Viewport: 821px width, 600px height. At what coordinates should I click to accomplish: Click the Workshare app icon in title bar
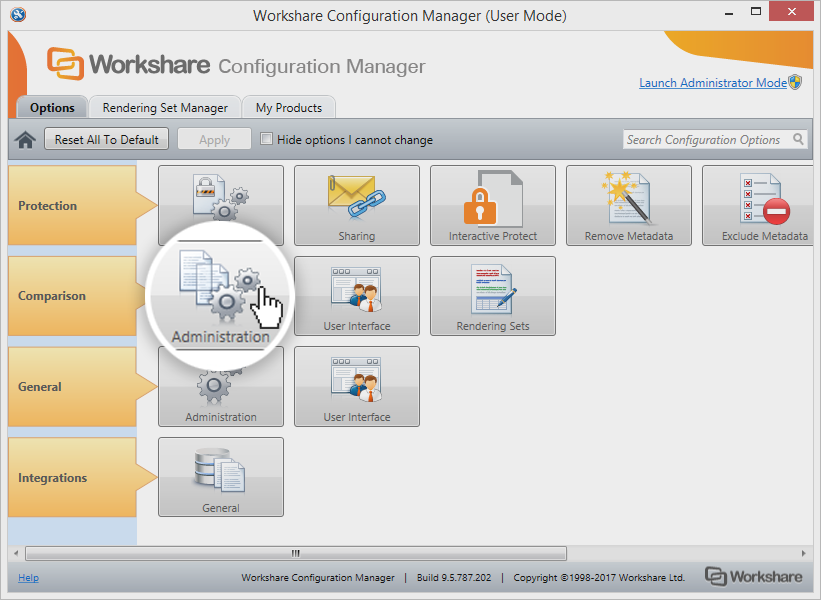(18, 14)
